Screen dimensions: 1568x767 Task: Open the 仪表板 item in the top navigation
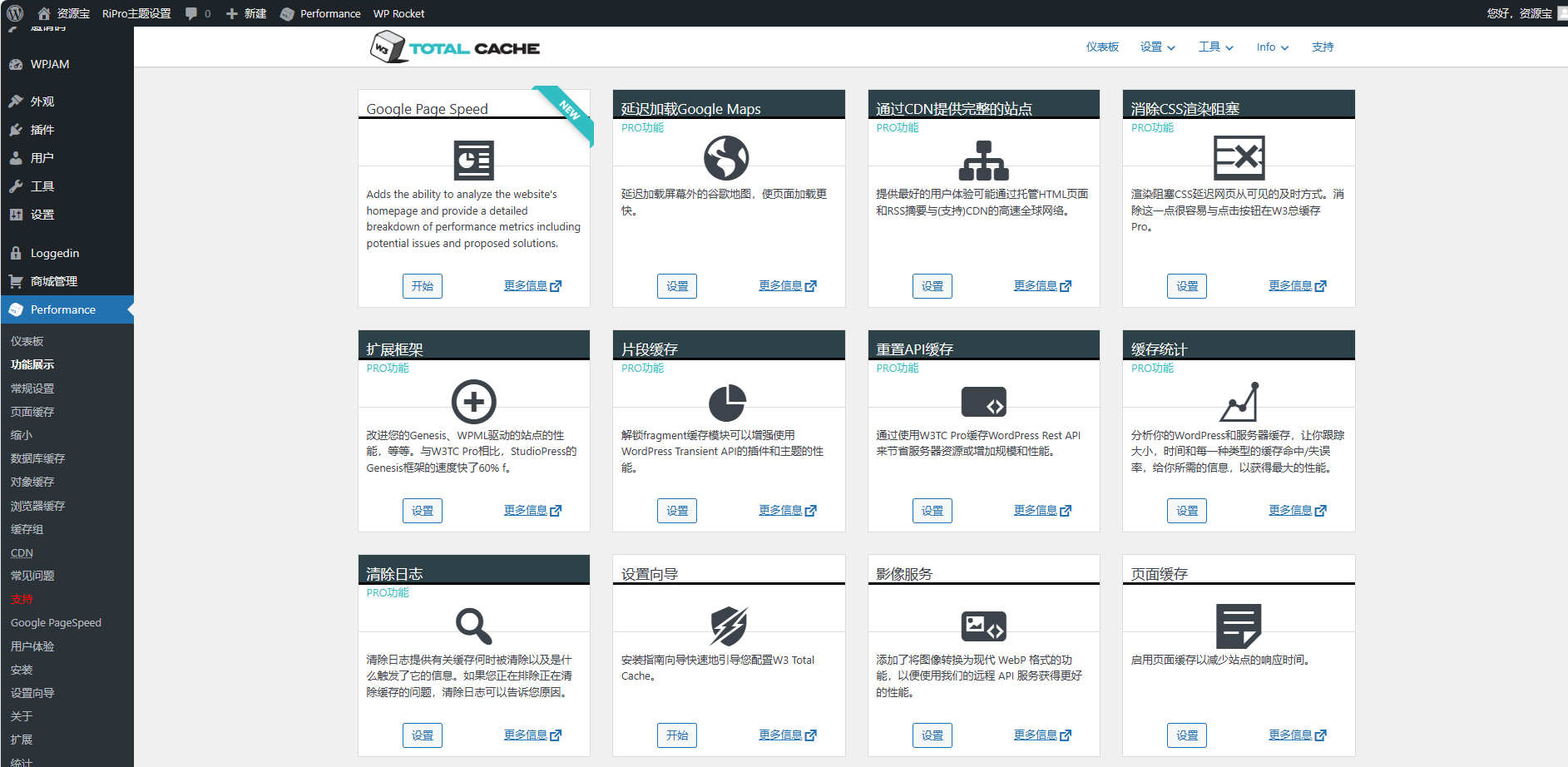point(1102,47)
